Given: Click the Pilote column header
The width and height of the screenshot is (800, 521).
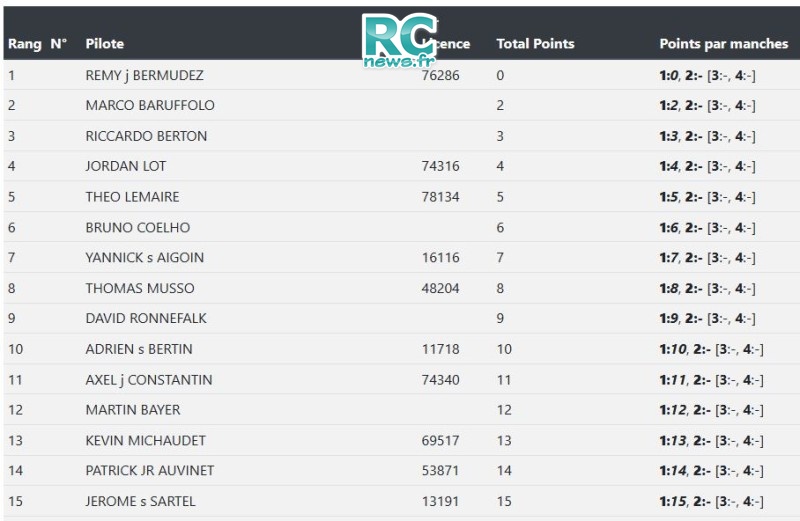Looking at the screenshot, I should (x=105, y=44).
